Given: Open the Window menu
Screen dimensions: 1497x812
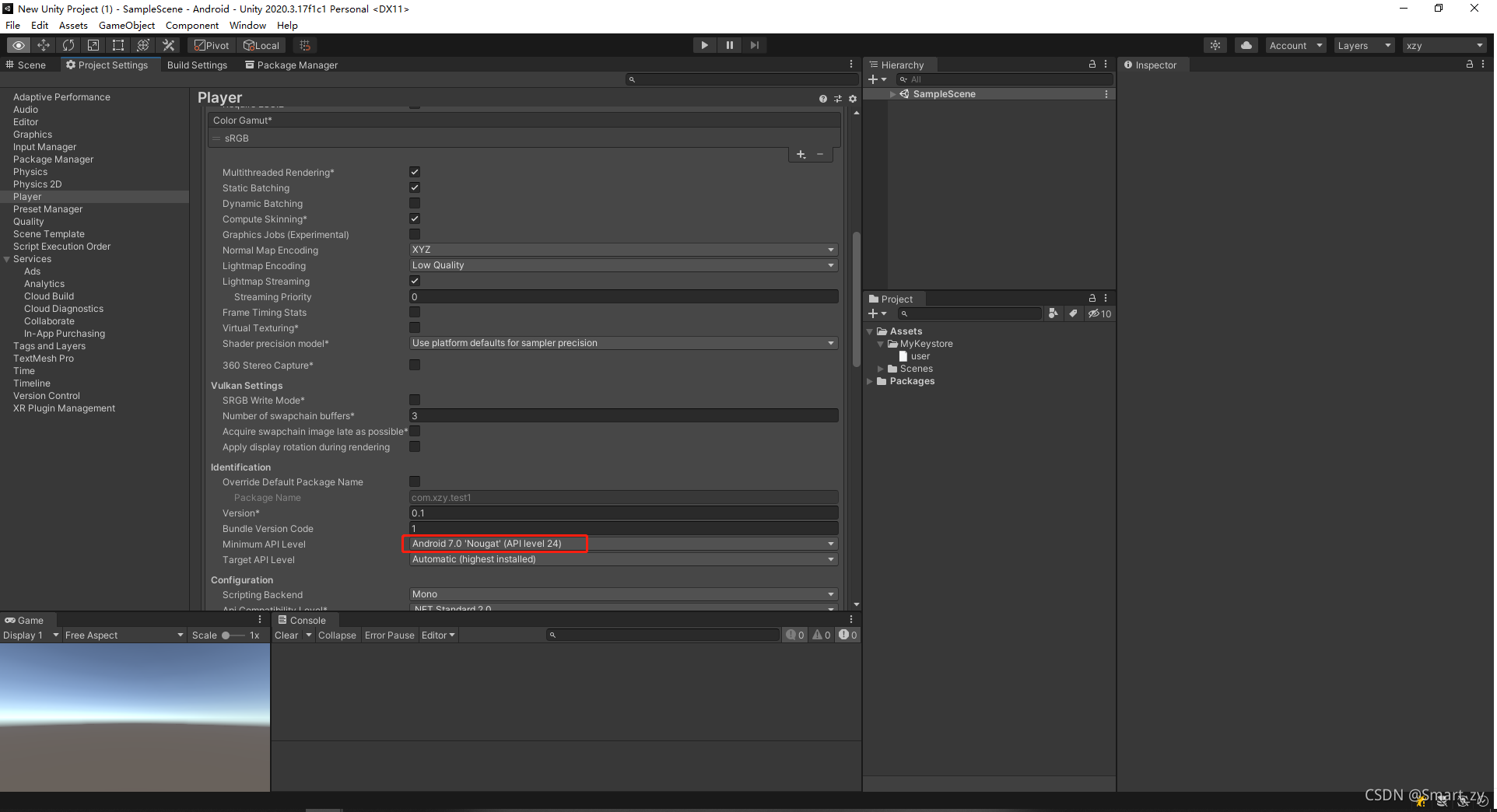Looking at the screenshot, I should pyautogui.click(x=247, y=25).
